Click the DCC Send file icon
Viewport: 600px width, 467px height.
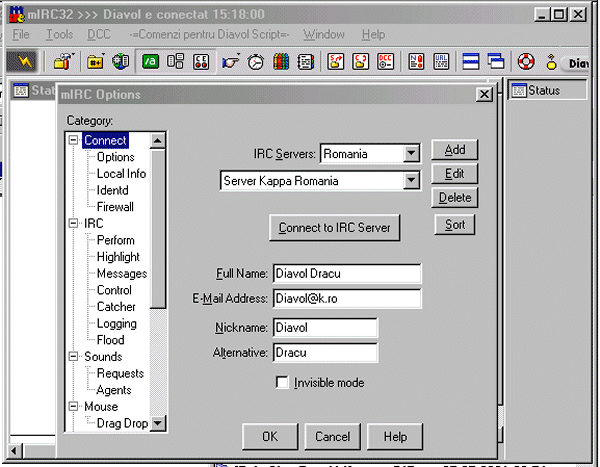coord(335,61)
